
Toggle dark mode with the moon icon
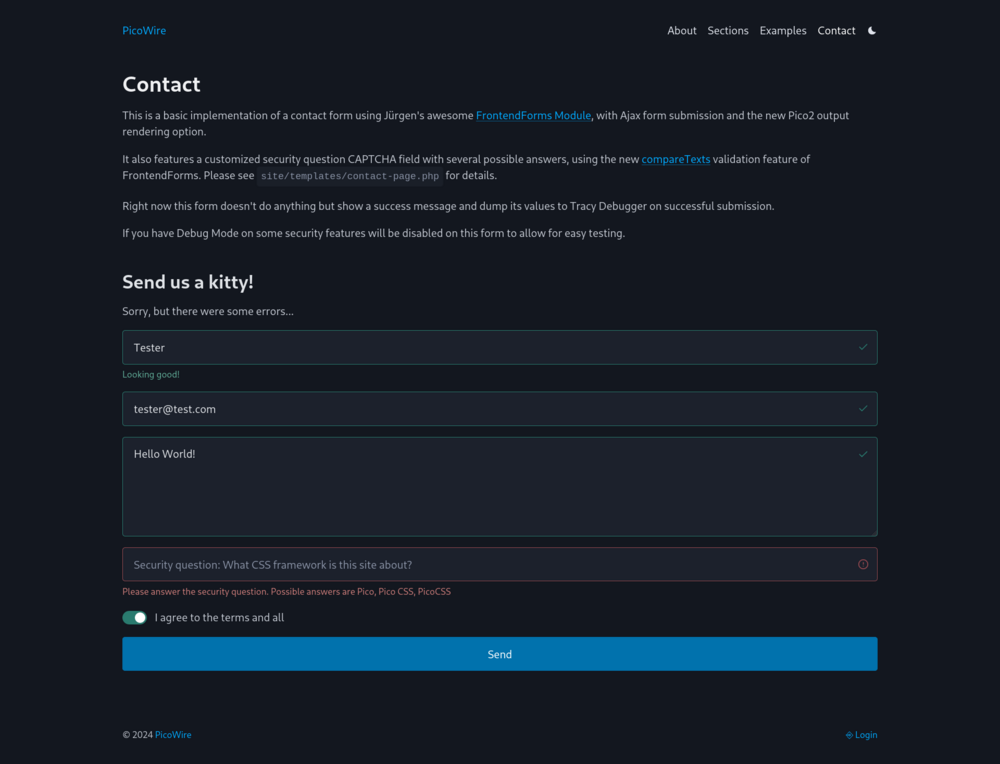(871, 30)
